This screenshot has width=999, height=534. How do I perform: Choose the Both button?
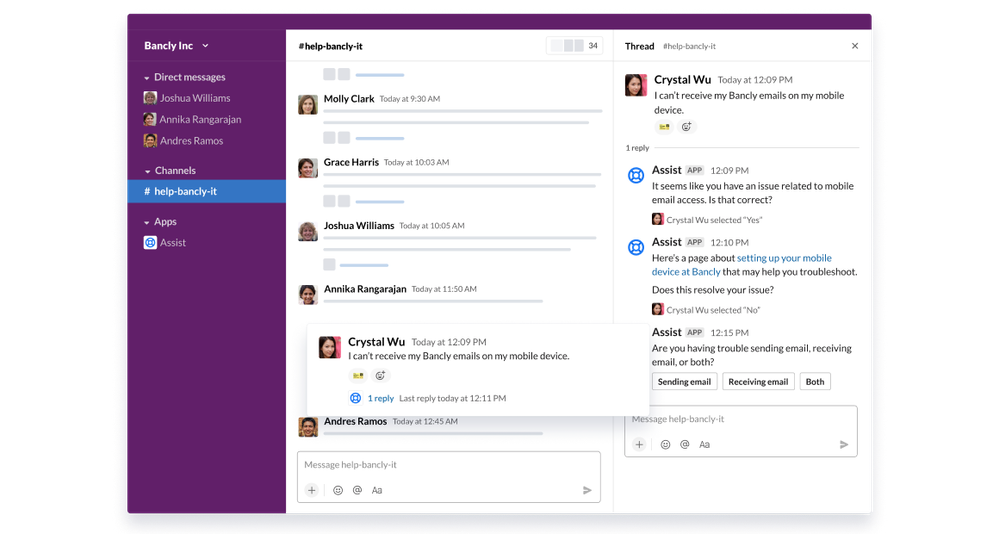[x=815, y=382]
